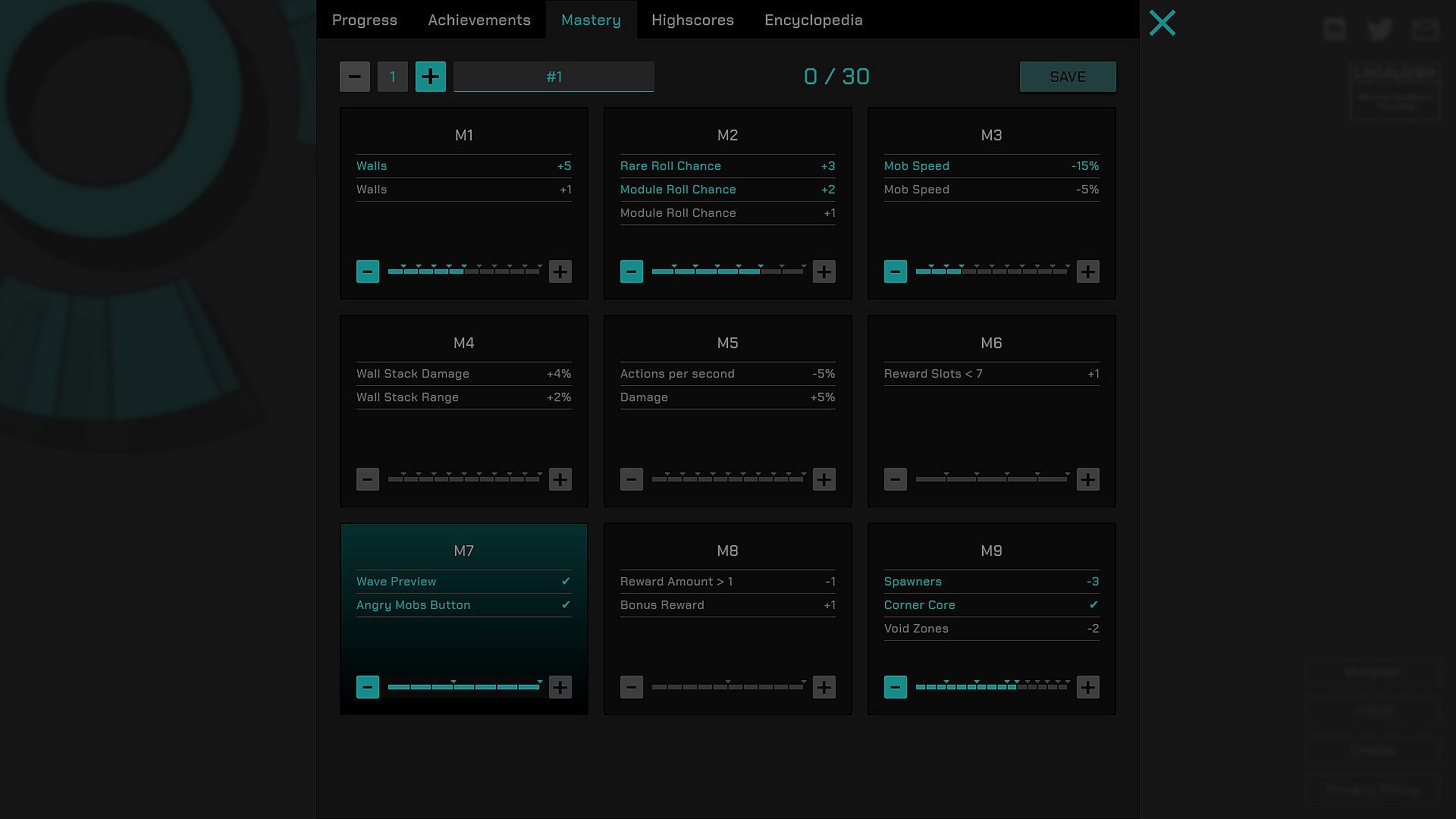The image size is (1456, 819).
Task: Click plus icon on M8 card
Action: click(x=824, y=687)
